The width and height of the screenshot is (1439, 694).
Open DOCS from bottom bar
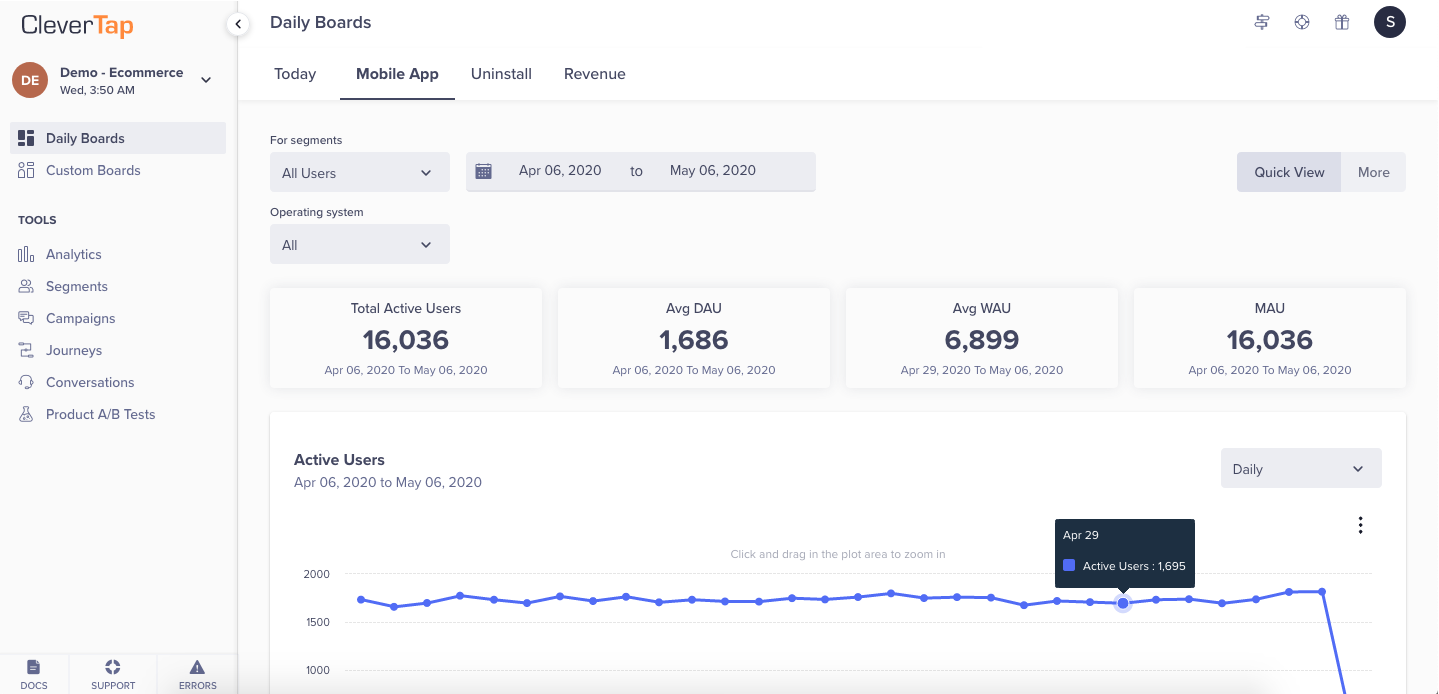34,674
